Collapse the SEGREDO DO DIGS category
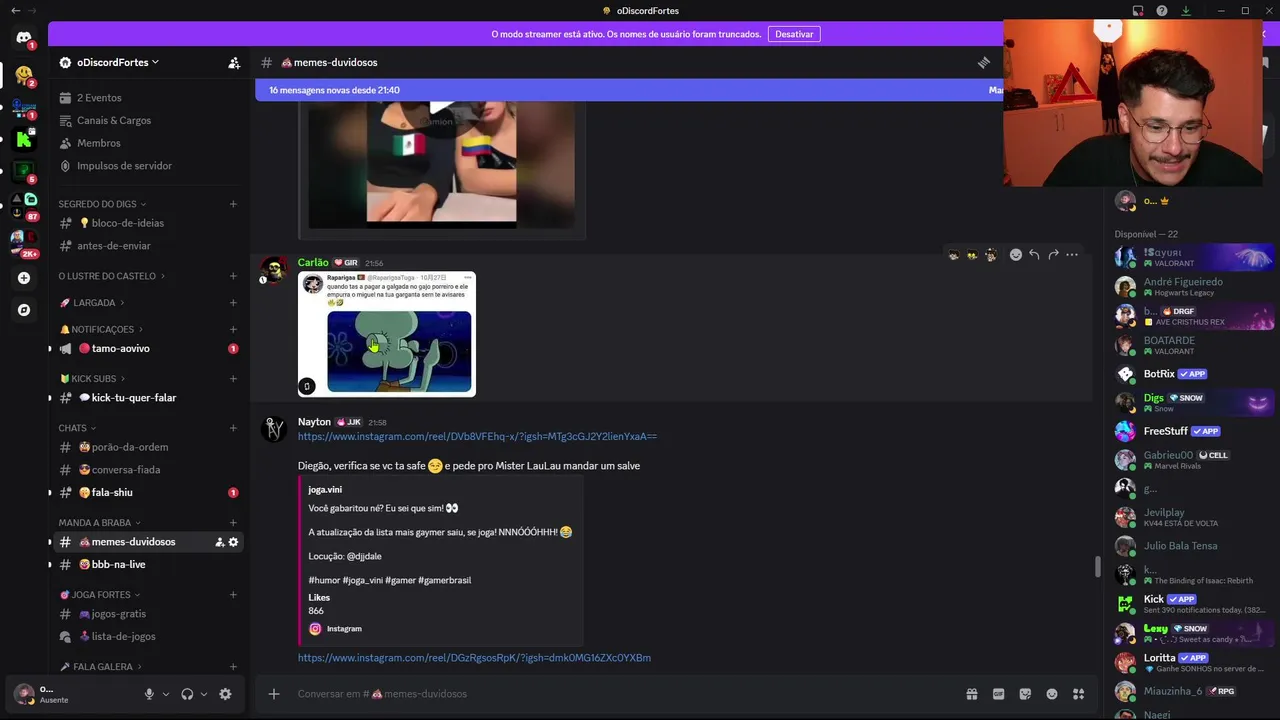 [102, 204]
